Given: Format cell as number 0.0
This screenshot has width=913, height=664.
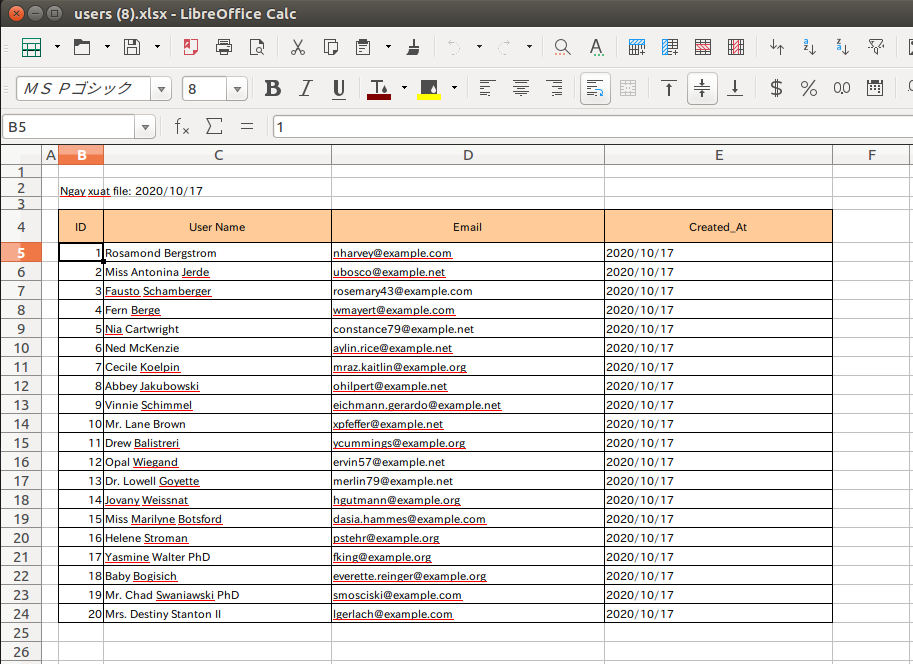Looking at the screenshot, I should pos(841,89).
